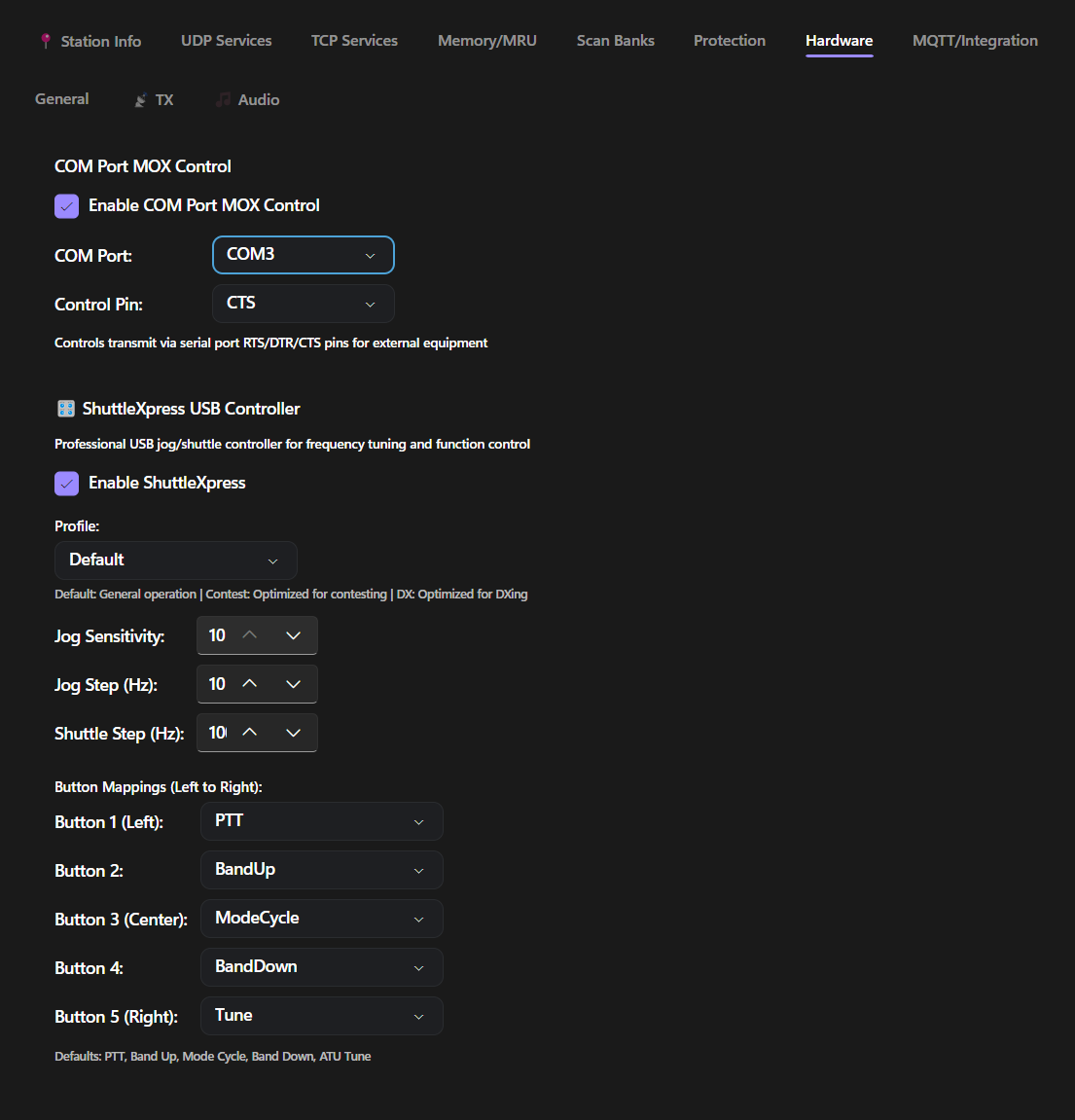The image size is (1075, 1120).
Task: Open the TX sub-tab with antenna icon
Action: pyautogui.click(x=155, y=99)
